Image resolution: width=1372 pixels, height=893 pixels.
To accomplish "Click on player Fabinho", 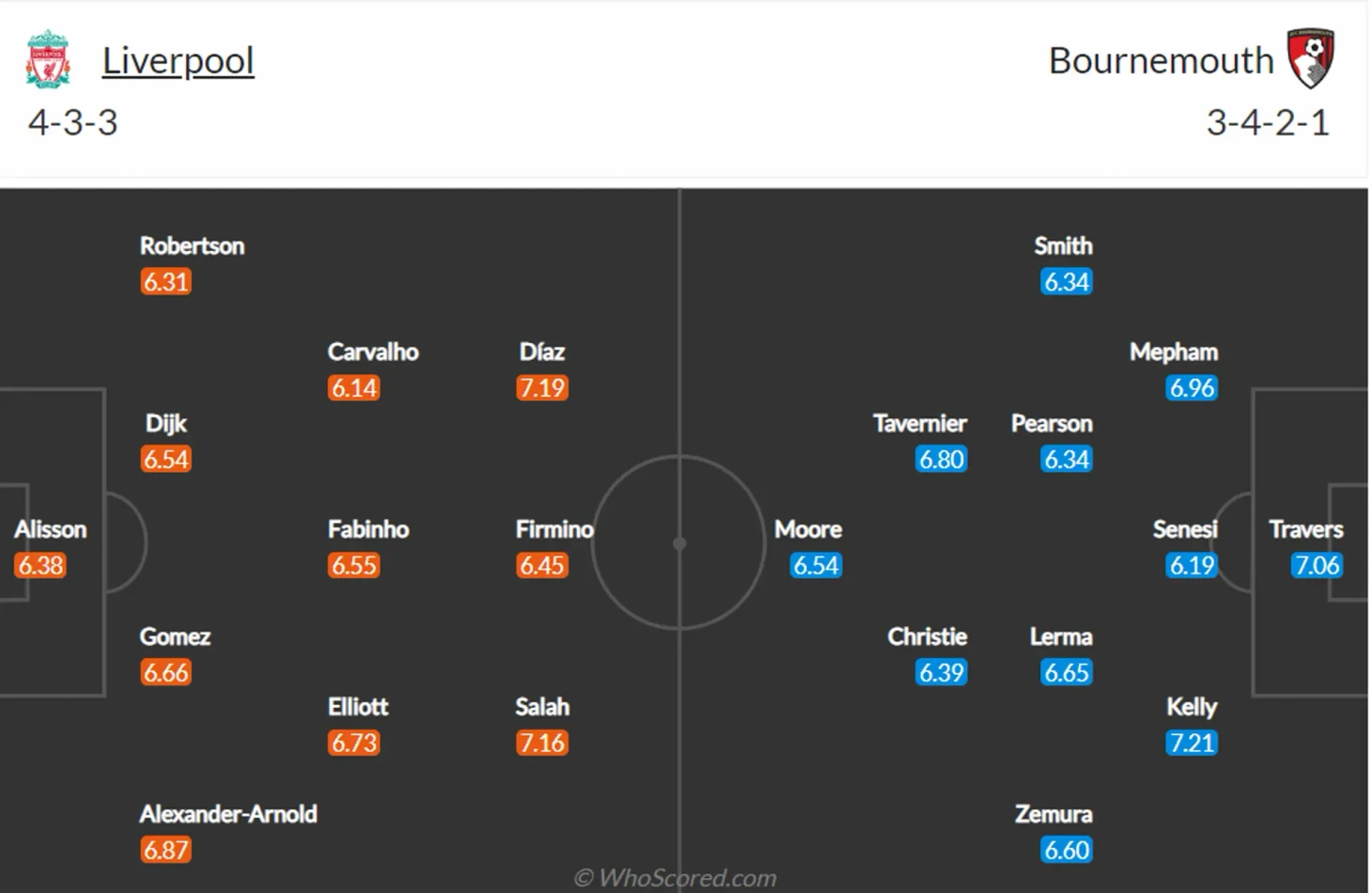I will [368, 529].
